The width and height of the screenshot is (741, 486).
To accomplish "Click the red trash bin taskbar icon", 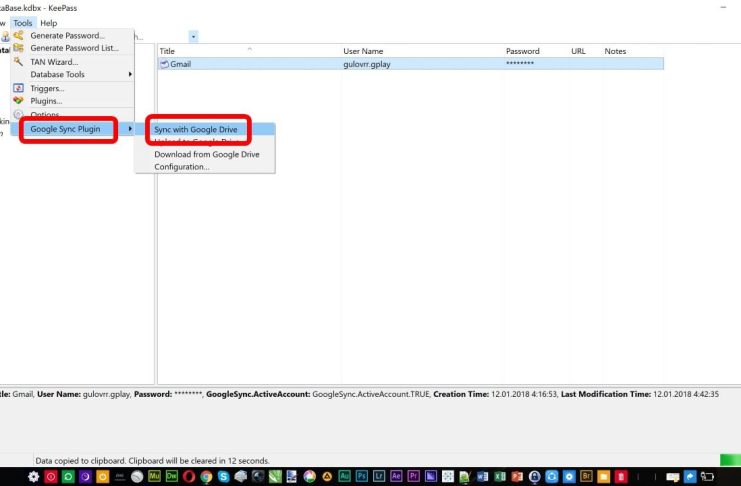I will [621, 477].
